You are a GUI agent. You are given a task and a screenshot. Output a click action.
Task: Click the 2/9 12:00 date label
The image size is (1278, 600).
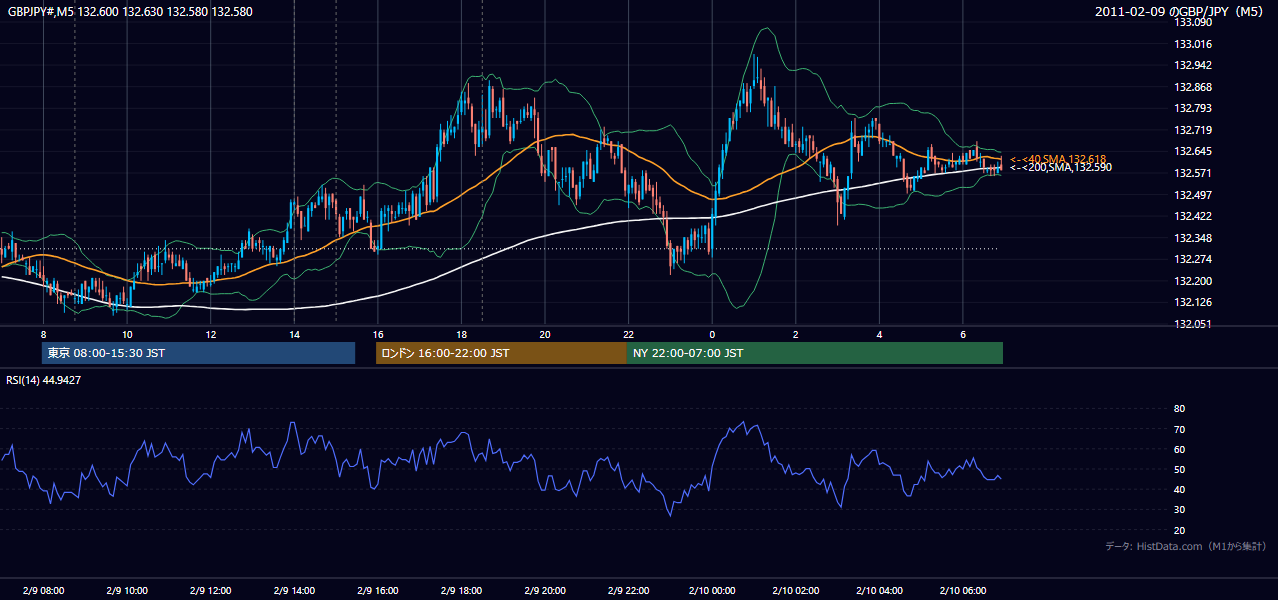tap(210, 591)
